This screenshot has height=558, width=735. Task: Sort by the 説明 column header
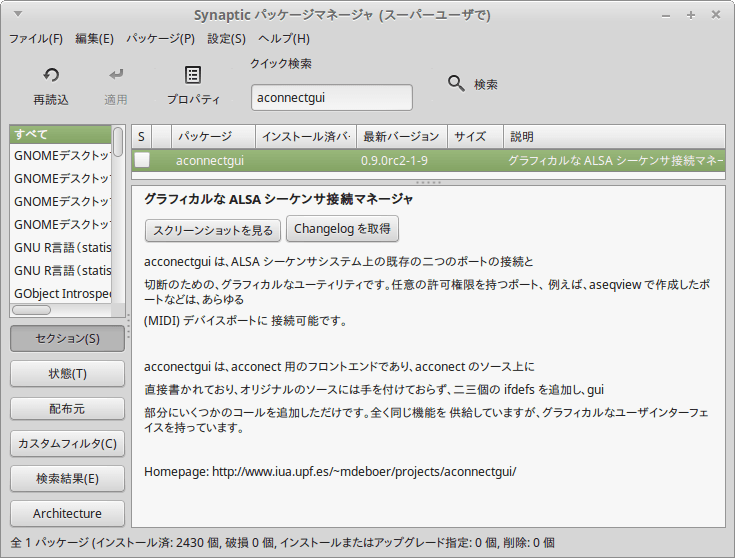[x=614, y=136]
